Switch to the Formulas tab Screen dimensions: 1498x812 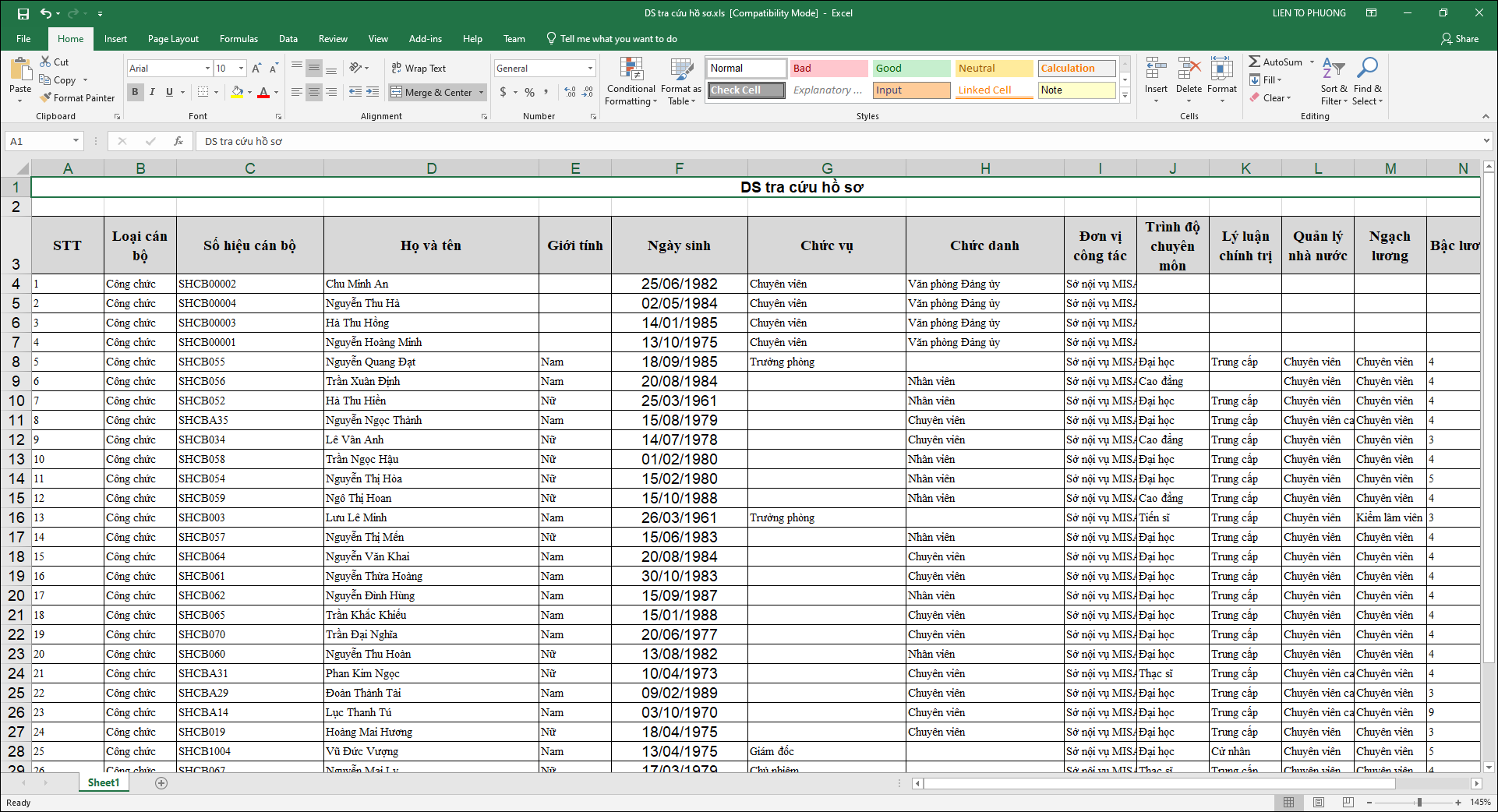(x=238, y=39)
